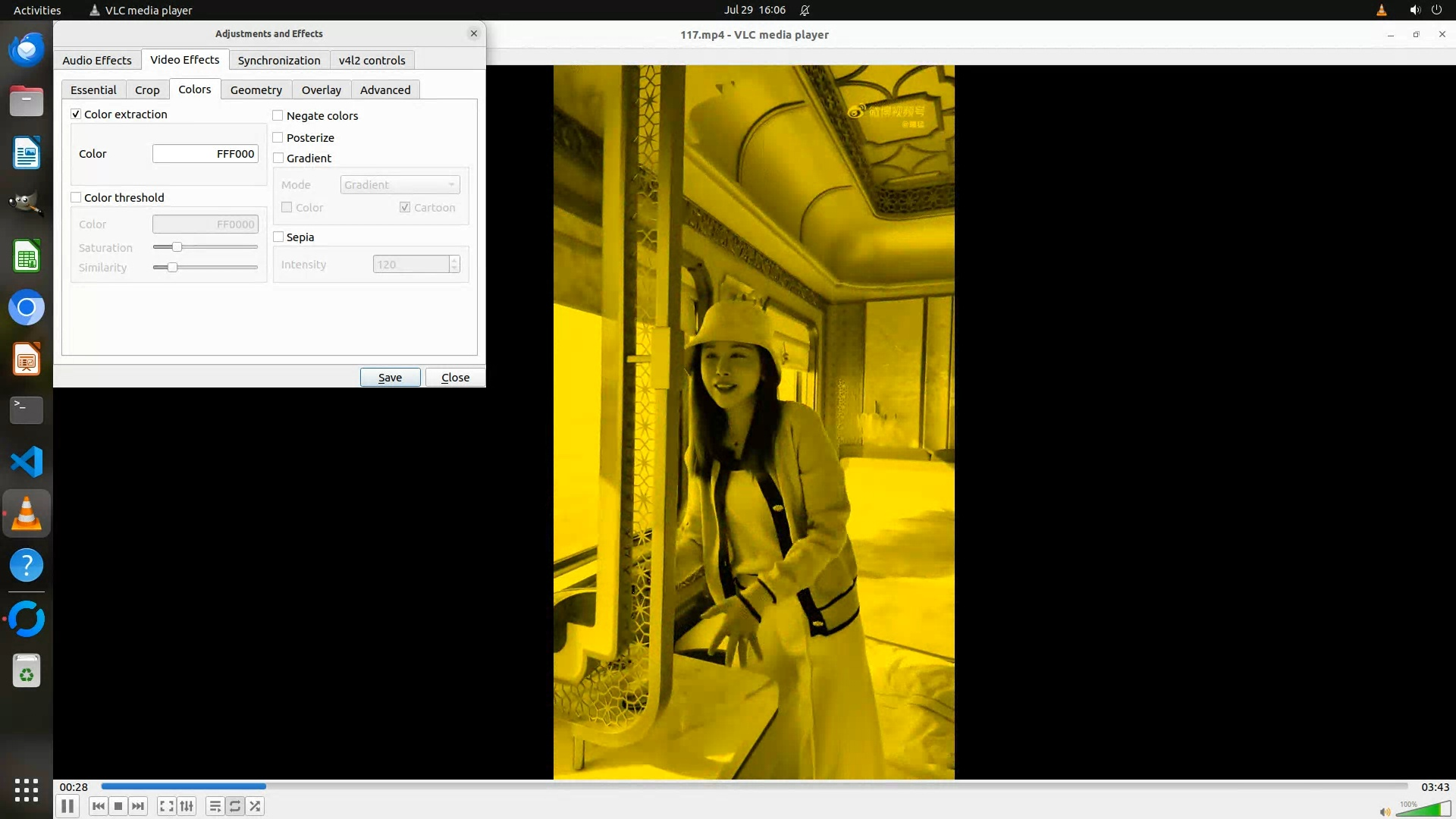Screen dimensions: 1456x819
Task: Enable shuffle random playback
Action: click(x=256, y=806)
